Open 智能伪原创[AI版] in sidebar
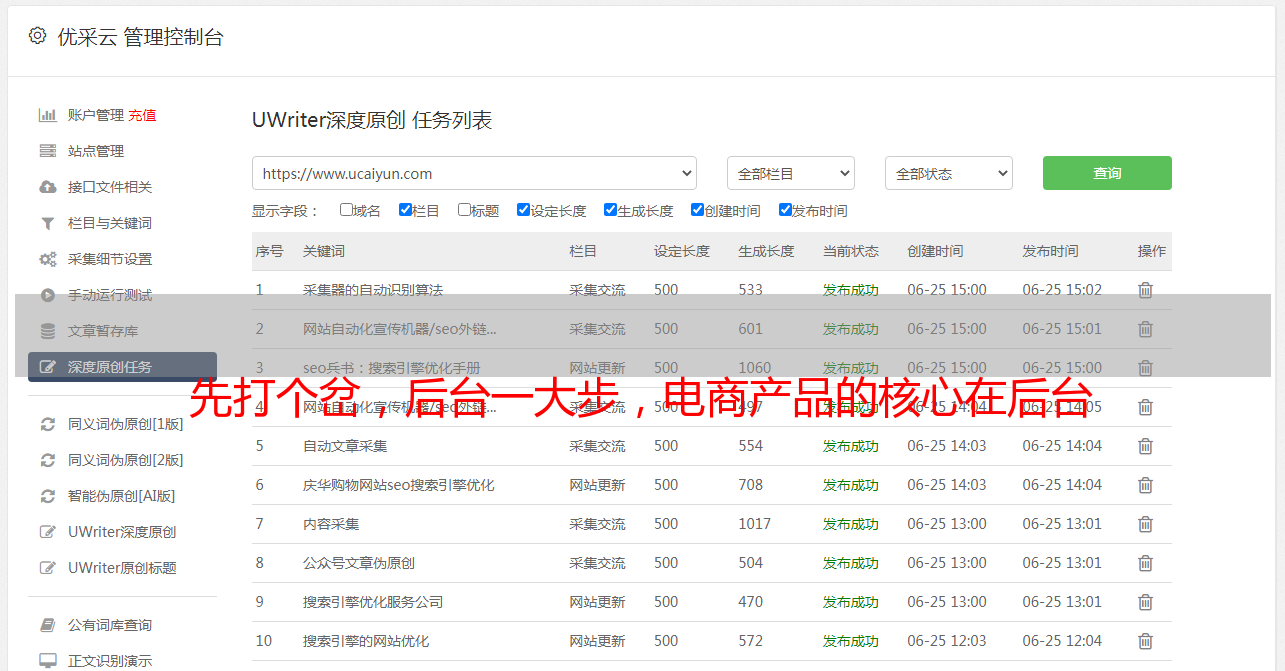Image resolution: width=1285 pixels, height=671 pixels. pyautogui.click(x=121, y=496)
